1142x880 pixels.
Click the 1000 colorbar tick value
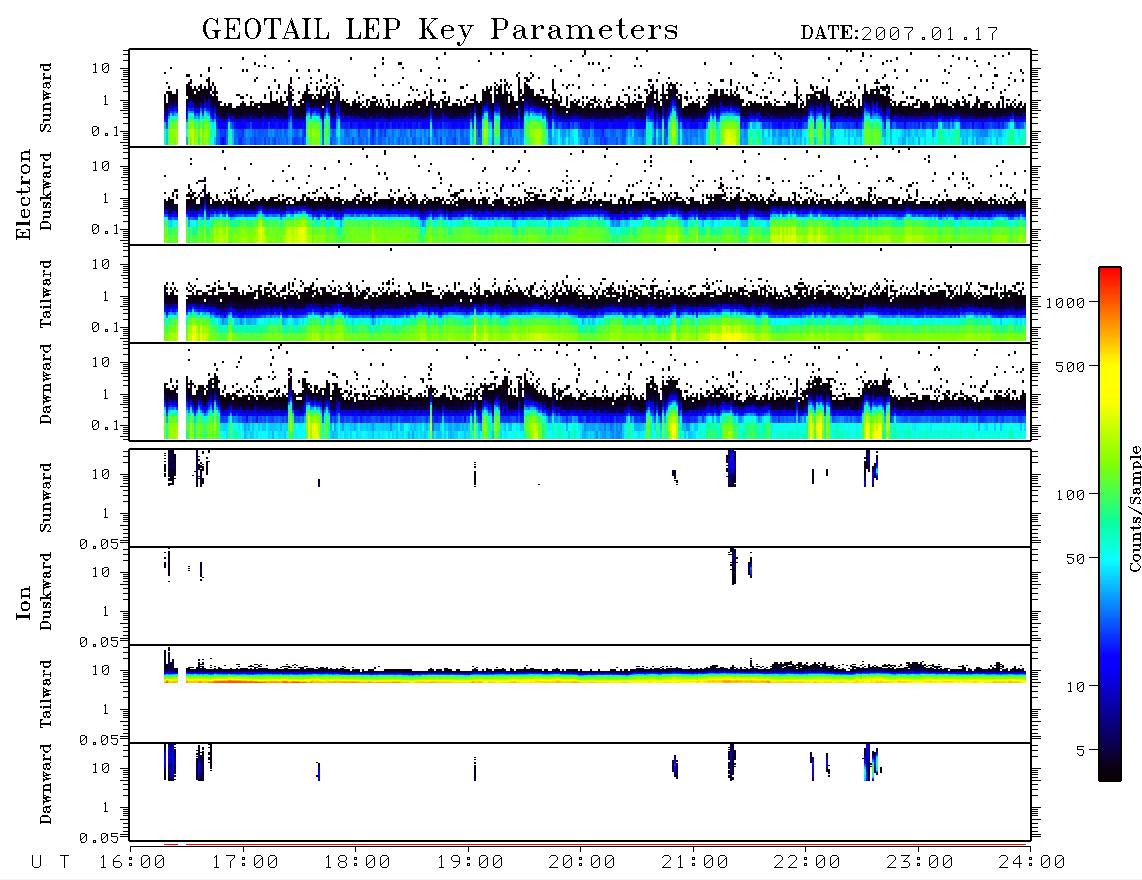1066,303
